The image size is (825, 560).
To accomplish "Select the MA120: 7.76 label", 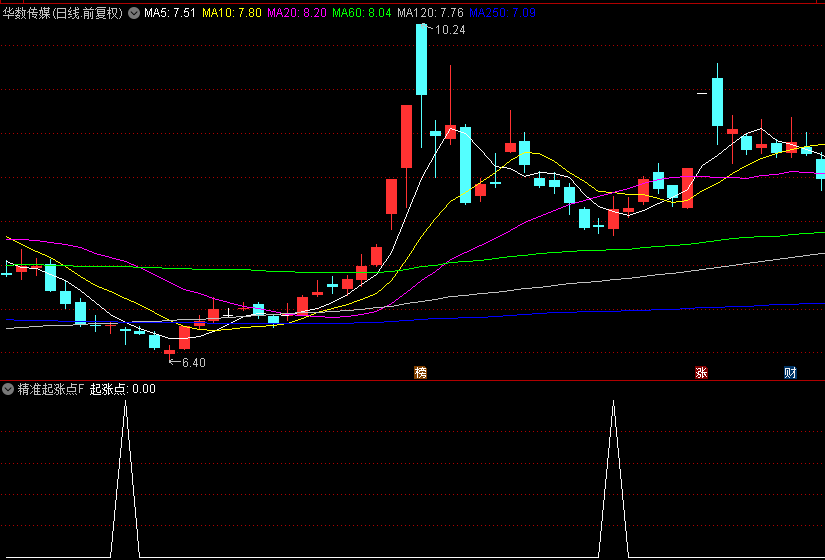I will click(x=430, y=13).
